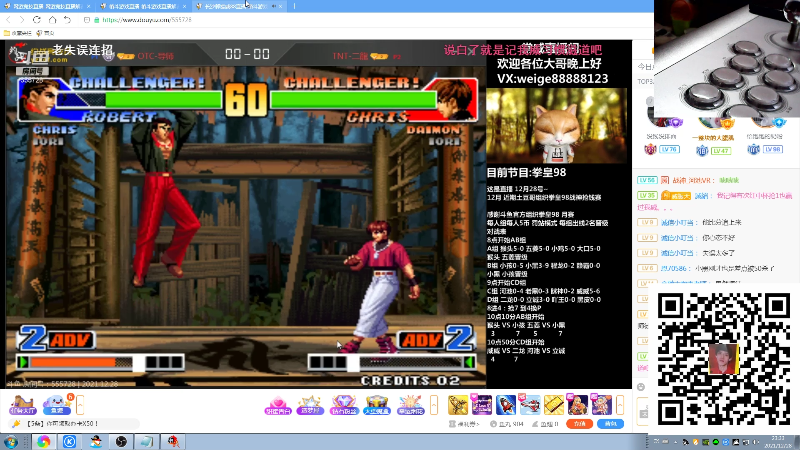Click the orange recharge button

[580, 424]
